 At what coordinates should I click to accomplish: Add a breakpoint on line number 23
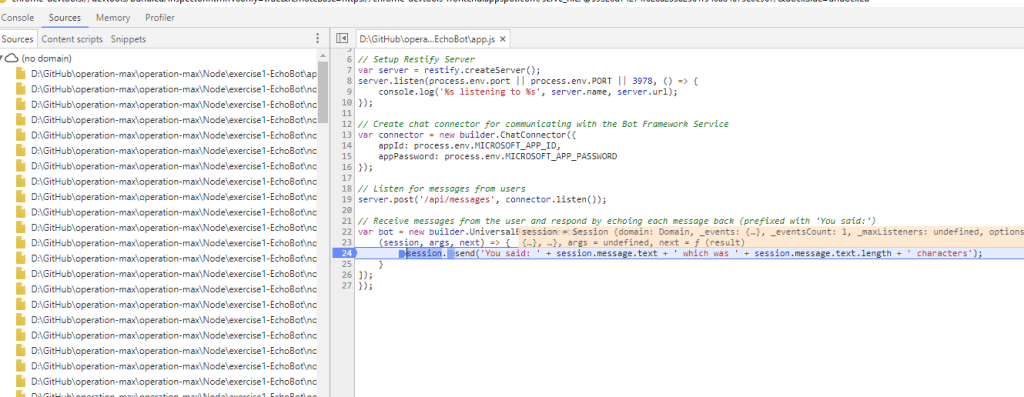point(347,242)
